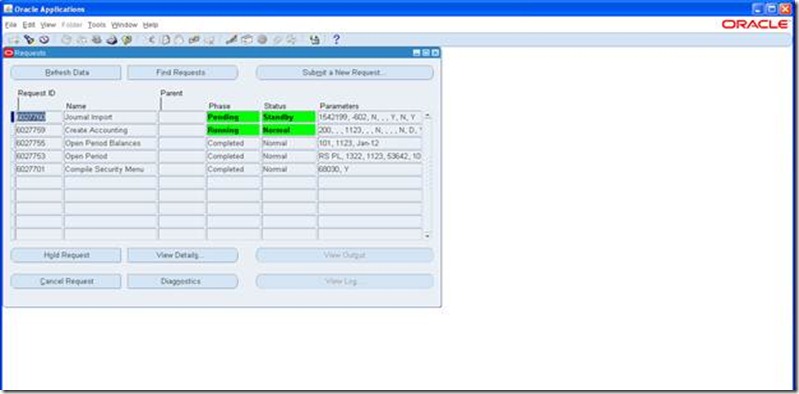Screen dimensions: 799x394
Task: Open the Window menu
Action: pos(124,24)
